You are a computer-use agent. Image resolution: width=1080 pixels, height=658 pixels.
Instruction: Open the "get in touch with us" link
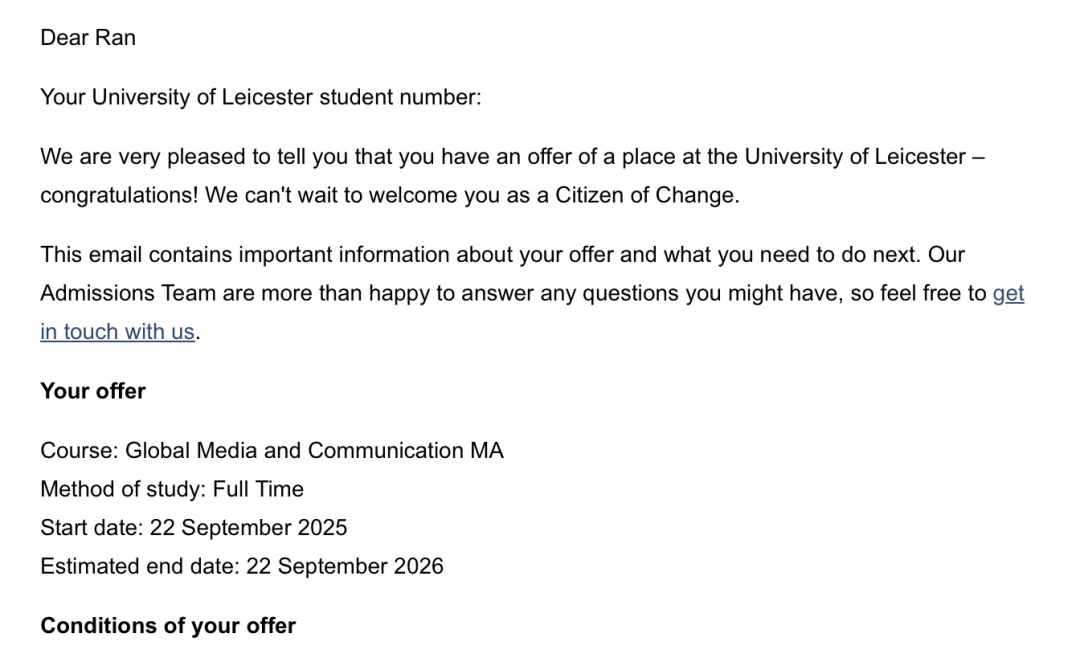click(117, 332)
